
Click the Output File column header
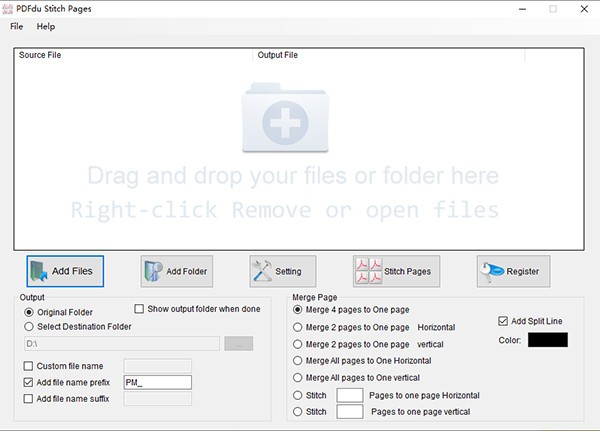click(388, 55)
